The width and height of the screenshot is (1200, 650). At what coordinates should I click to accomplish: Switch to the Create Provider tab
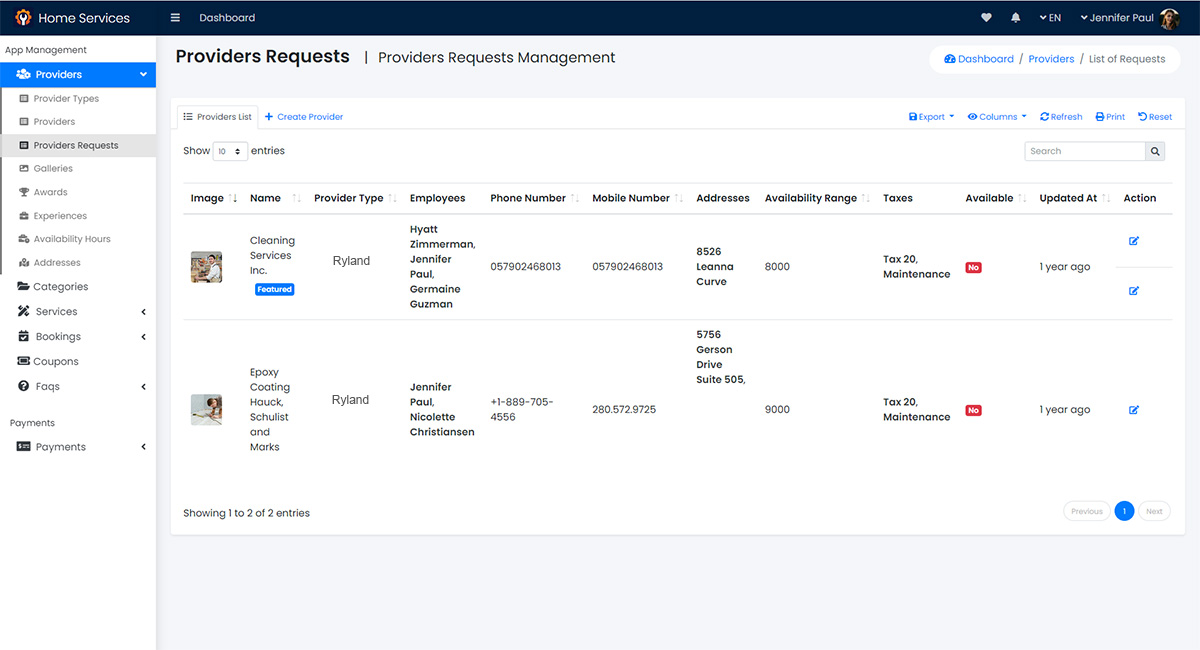tap(304, 117)
